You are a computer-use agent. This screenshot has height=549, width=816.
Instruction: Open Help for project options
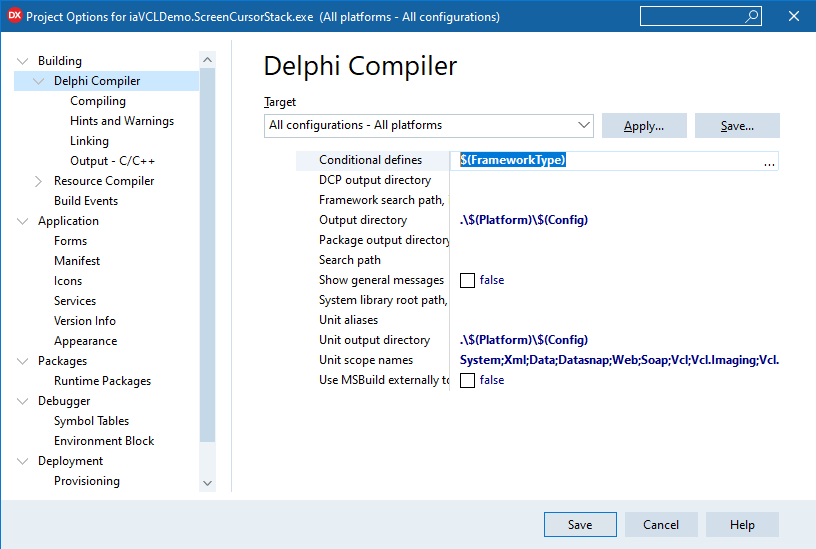[x=742, y=525]
